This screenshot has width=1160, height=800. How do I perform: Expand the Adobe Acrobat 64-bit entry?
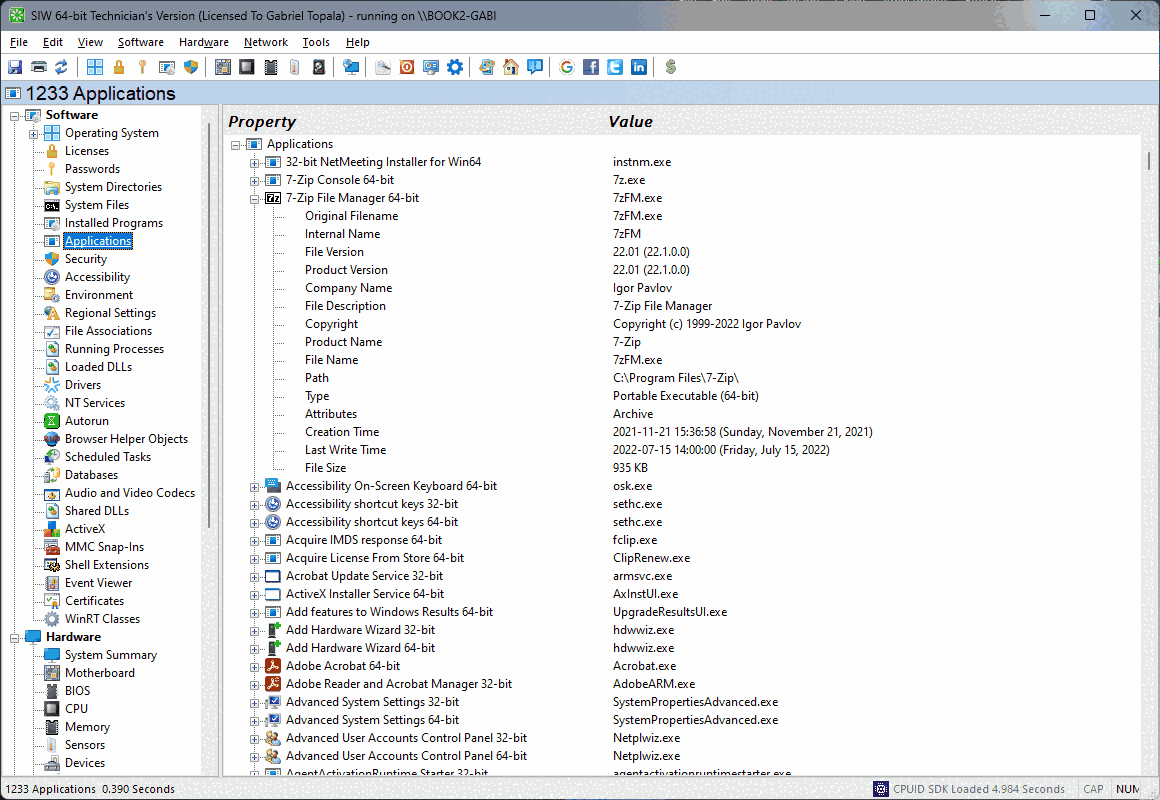point(253,665)
